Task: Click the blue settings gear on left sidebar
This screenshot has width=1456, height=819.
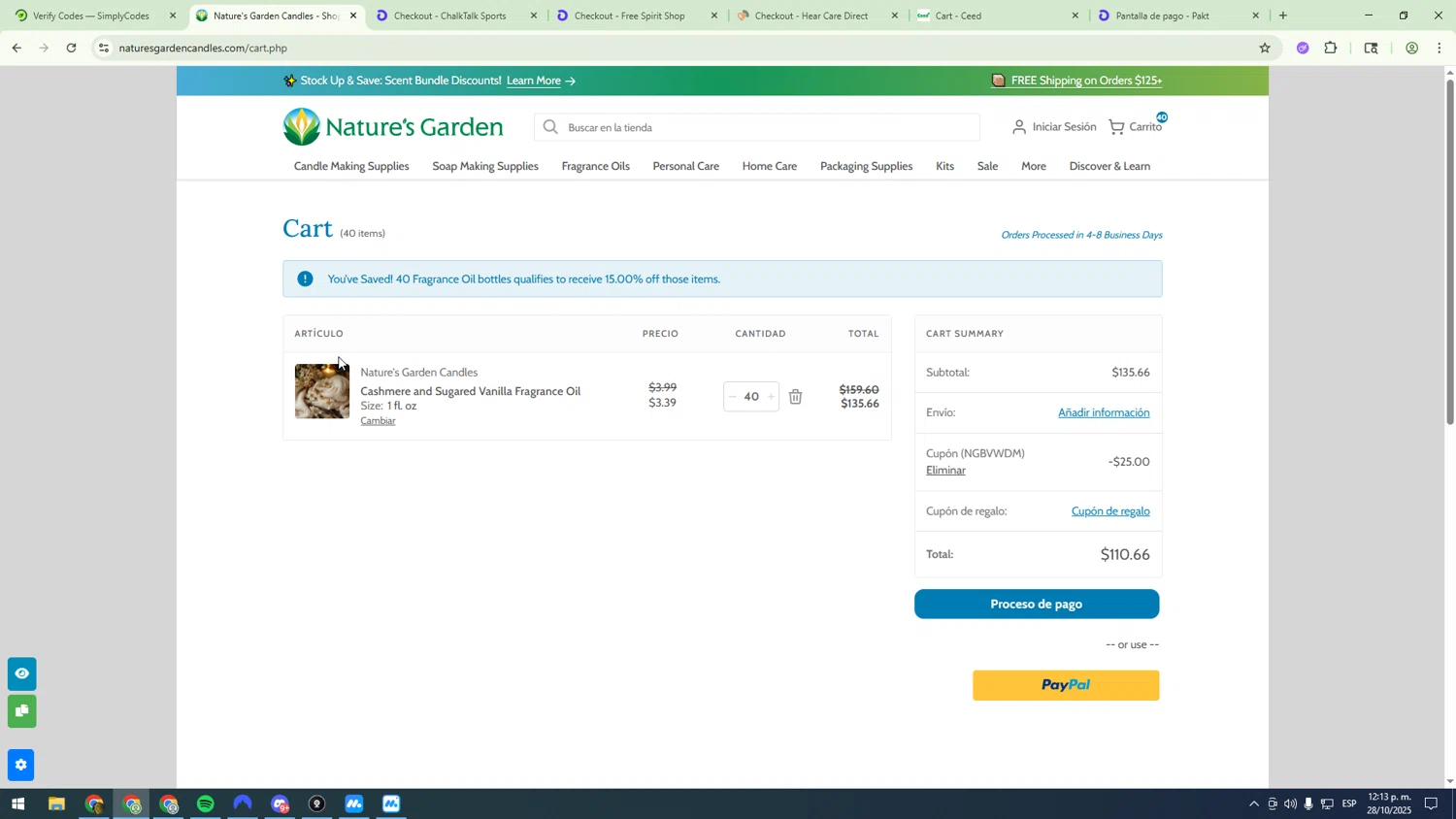Action: pos(22,766)
